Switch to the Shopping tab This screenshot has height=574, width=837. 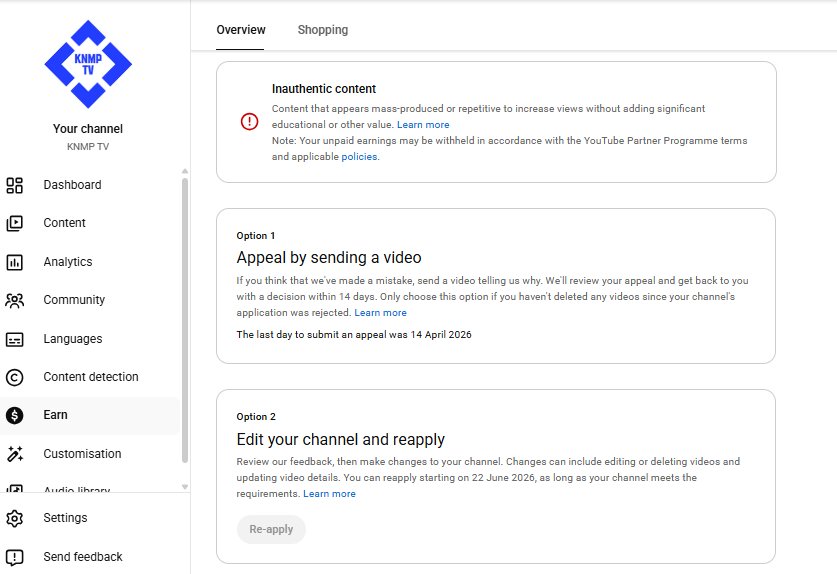(x=322, y=30)
